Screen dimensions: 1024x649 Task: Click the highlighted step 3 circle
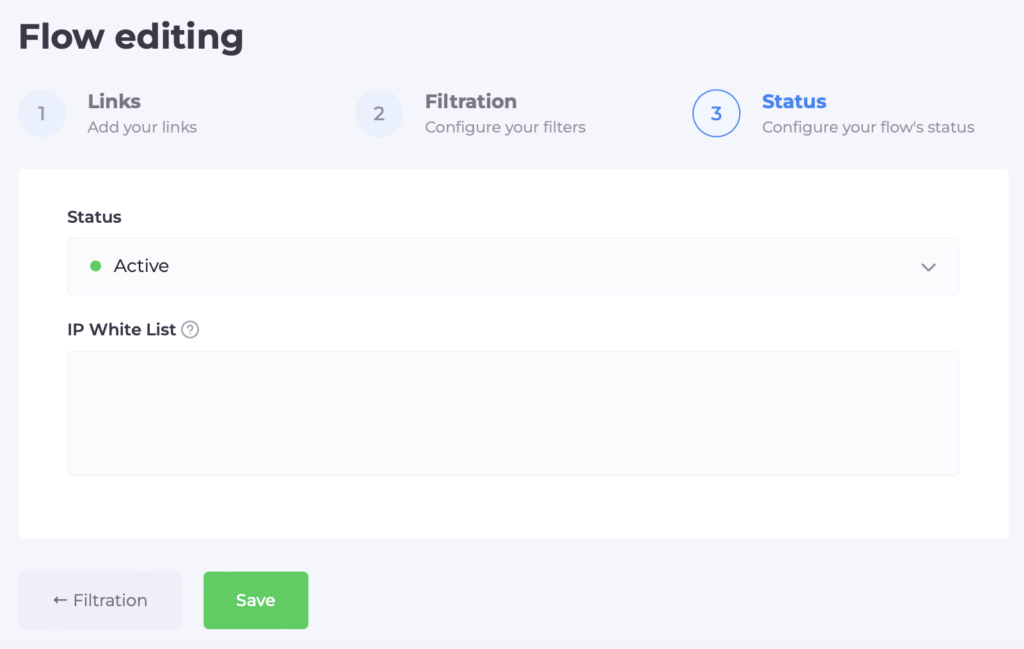point(716,113)
